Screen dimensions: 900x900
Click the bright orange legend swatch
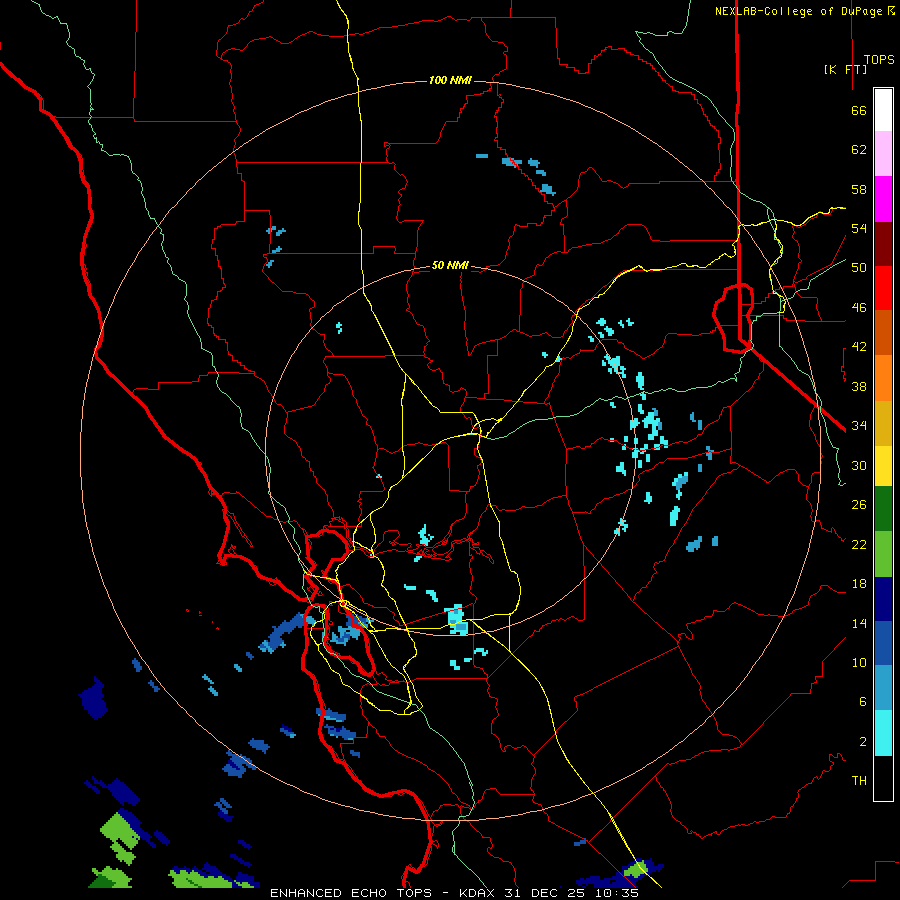tap(883, 378)
